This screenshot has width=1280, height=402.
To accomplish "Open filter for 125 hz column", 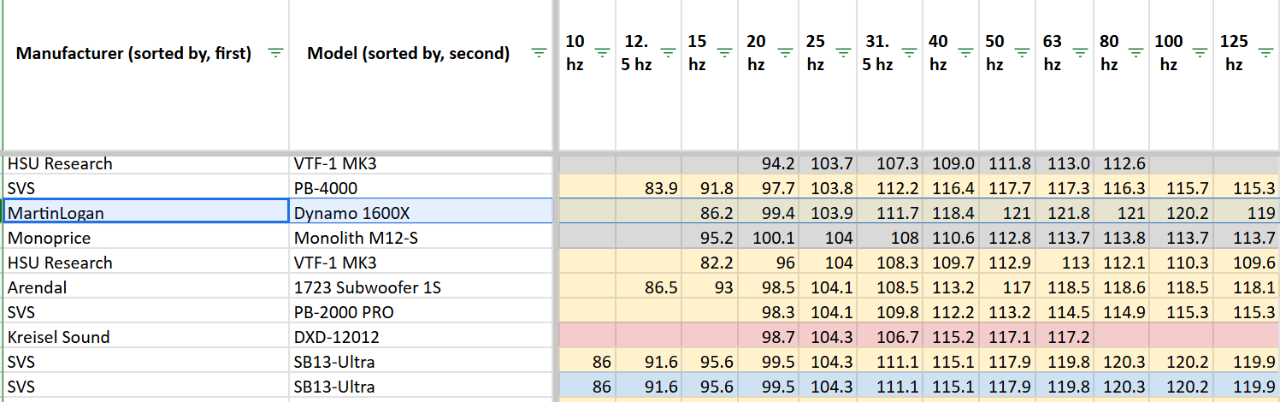I will tap(1263, 53).
